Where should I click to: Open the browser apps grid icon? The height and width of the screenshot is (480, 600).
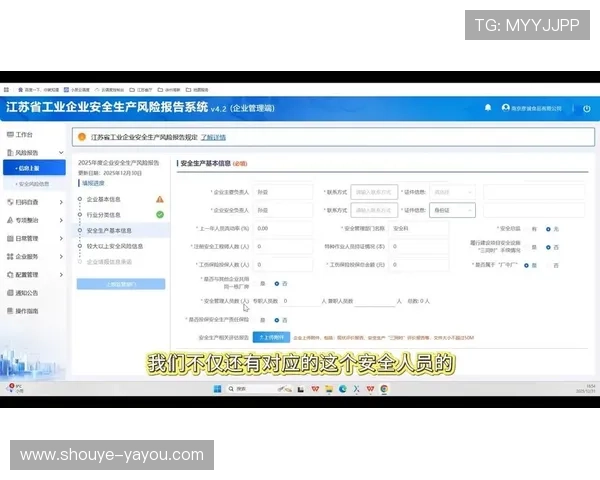click(6, 90)
